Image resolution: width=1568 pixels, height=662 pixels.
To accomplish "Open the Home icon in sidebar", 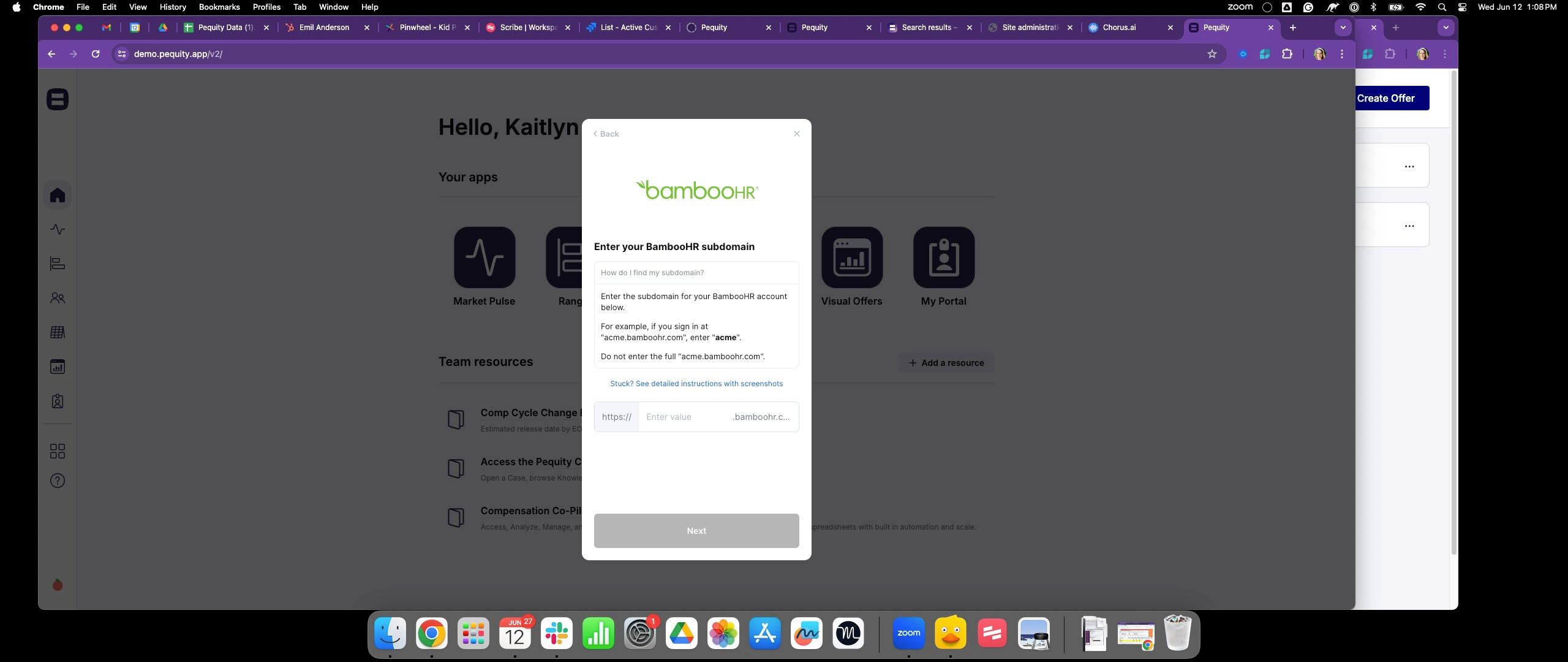I will pos(58,195).
